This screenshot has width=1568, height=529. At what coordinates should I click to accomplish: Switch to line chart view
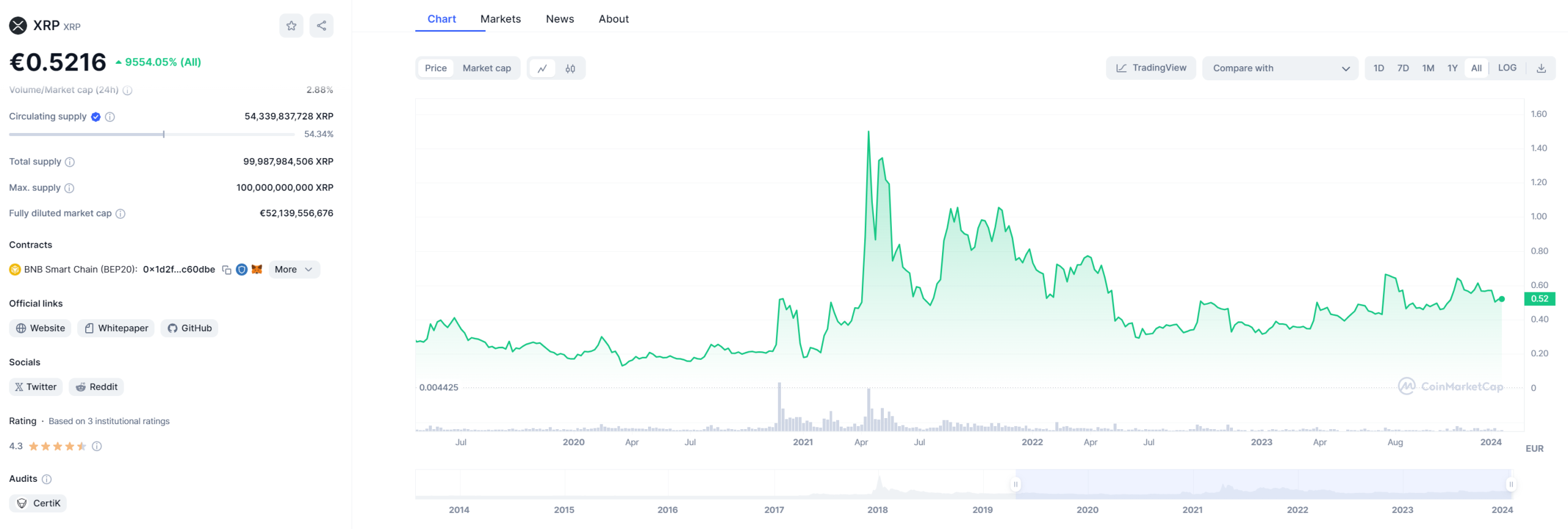tap(542, 69)
